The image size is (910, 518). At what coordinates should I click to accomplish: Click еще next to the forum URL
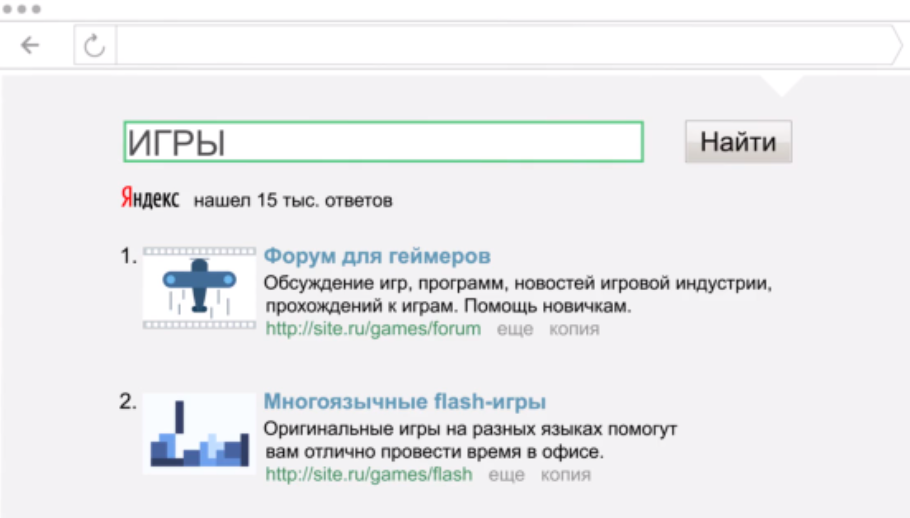point(515,329)
